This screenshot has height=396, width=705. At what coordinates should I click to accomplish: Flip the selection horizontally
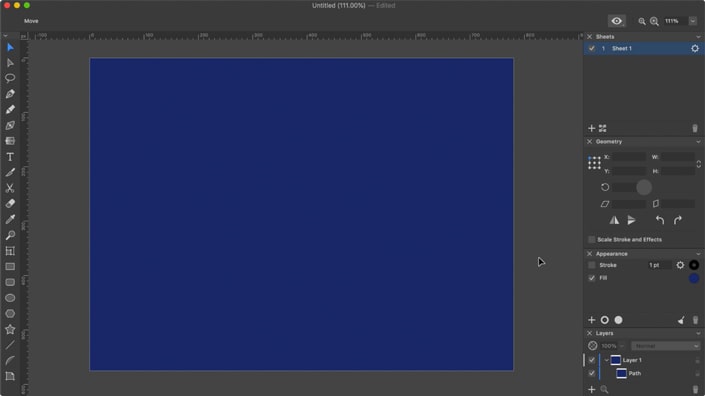pos(614,220)
